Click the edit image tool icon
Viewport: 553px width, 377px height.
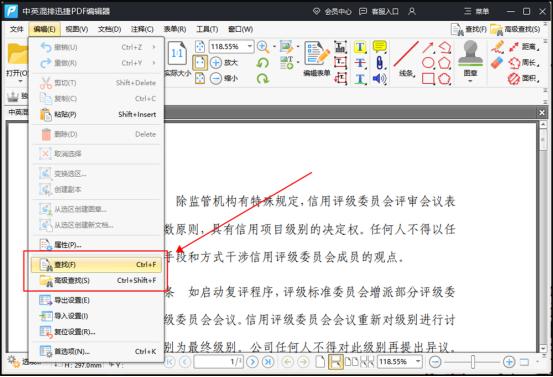point(286,47)
